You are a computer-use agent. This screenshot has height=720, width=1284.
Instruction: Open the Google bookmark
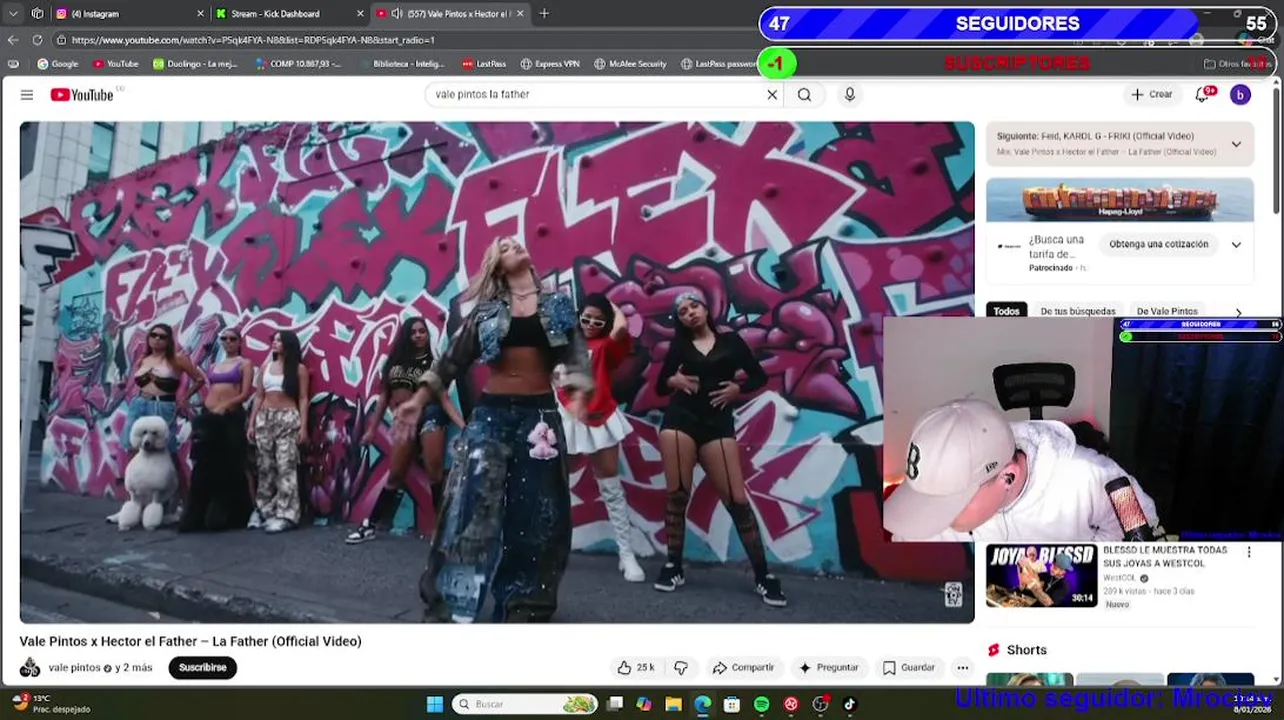click(58, 64)
